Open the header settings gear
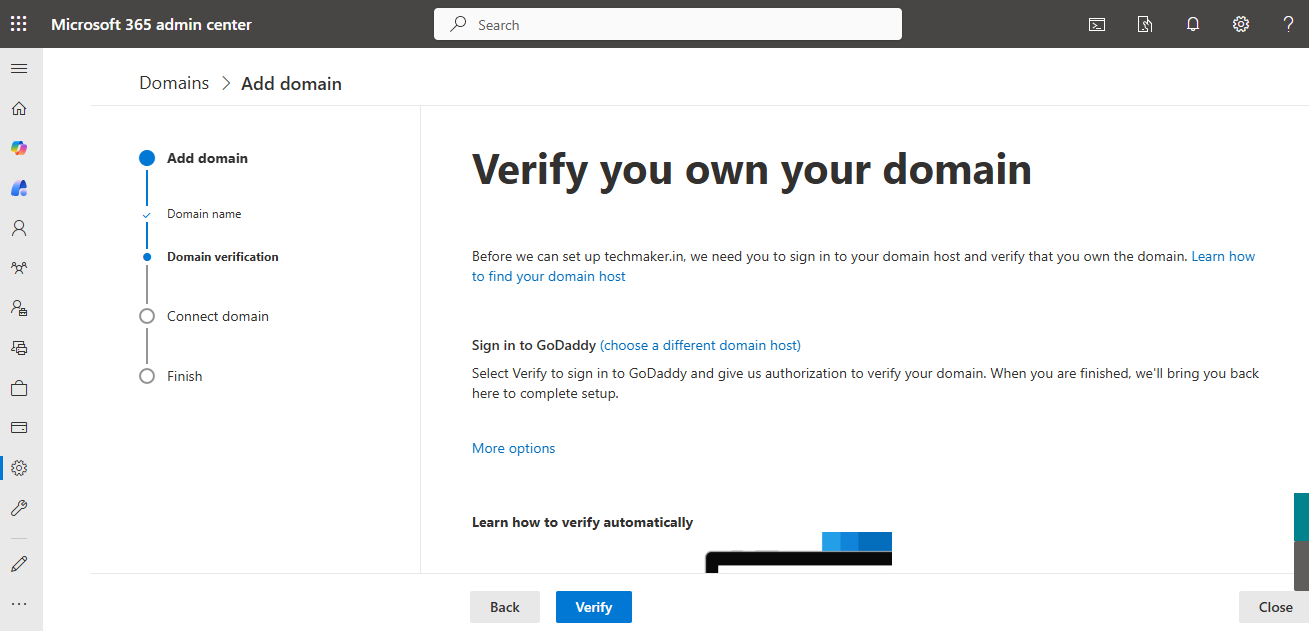Viewport: 1309px width, 631px height. 1241,25
